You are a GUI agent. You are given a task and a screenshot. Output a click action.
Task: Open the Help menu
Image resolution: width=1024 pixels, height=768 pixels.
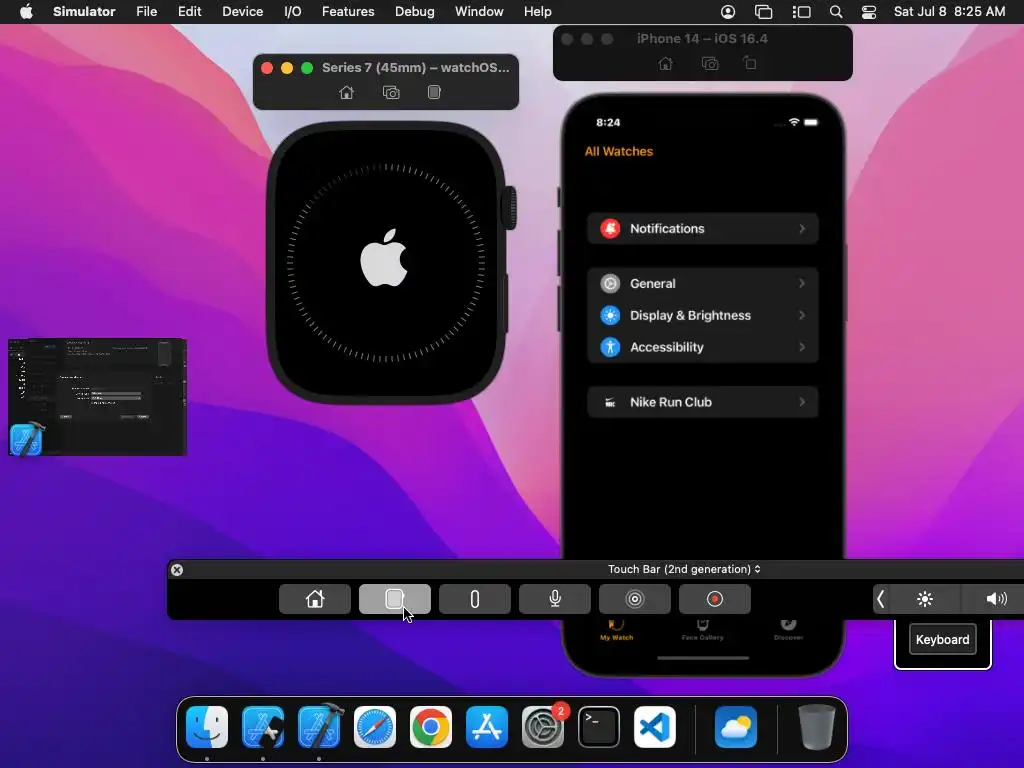click(x=537, y=12)
